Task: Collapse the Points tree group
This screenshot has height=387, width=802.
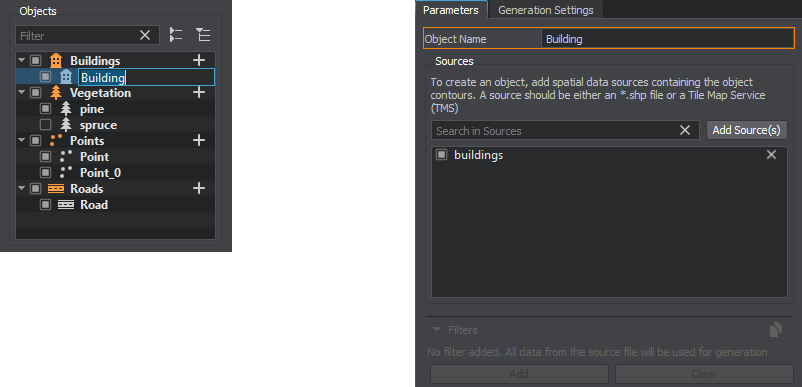Action: coord(21,141)
